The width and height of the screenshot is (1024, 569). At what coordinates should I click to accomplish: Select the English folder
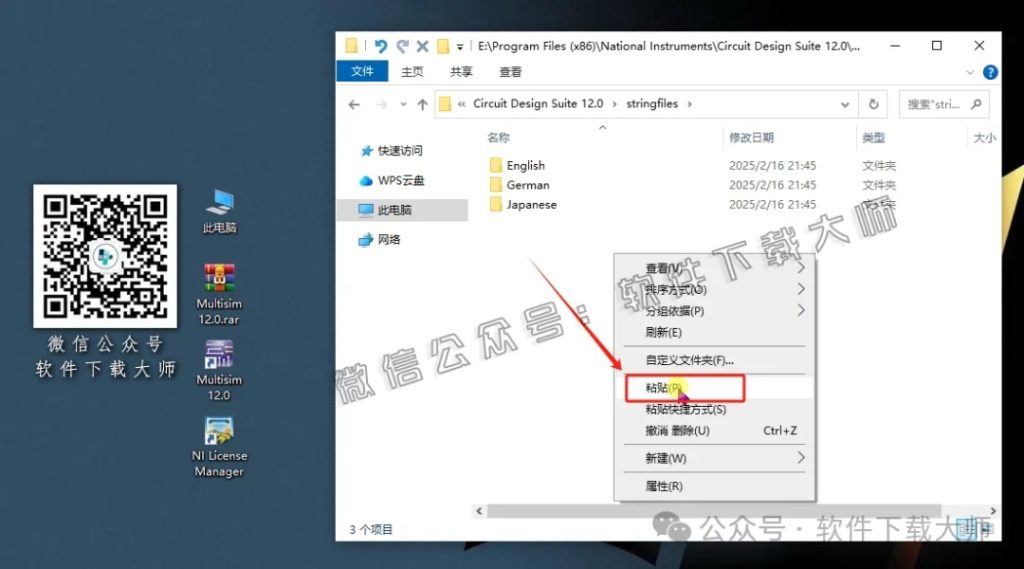click(526, 165)
